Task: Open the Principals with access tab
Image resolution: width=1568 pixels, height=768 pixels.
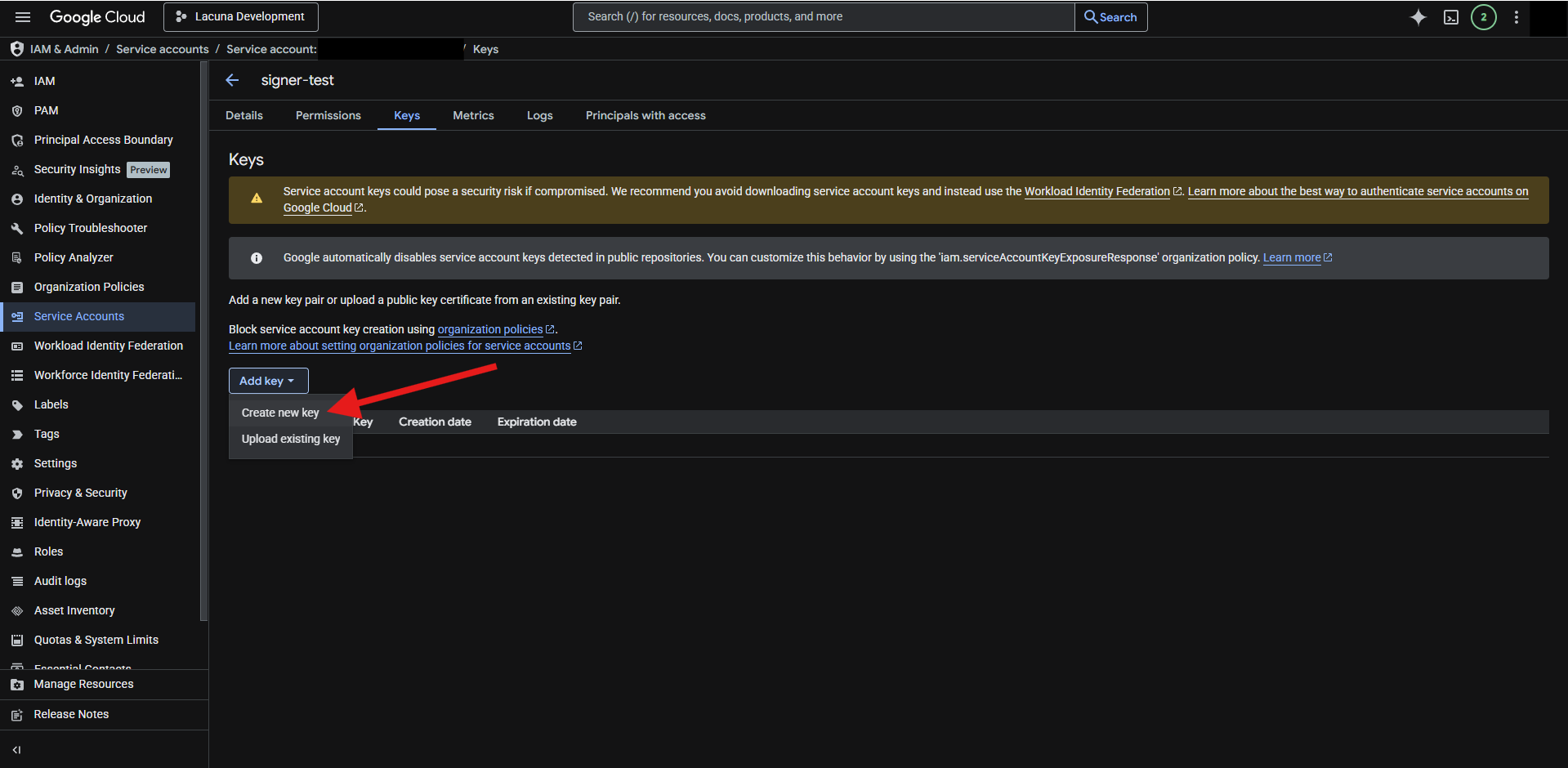Action: coord(646,115)
